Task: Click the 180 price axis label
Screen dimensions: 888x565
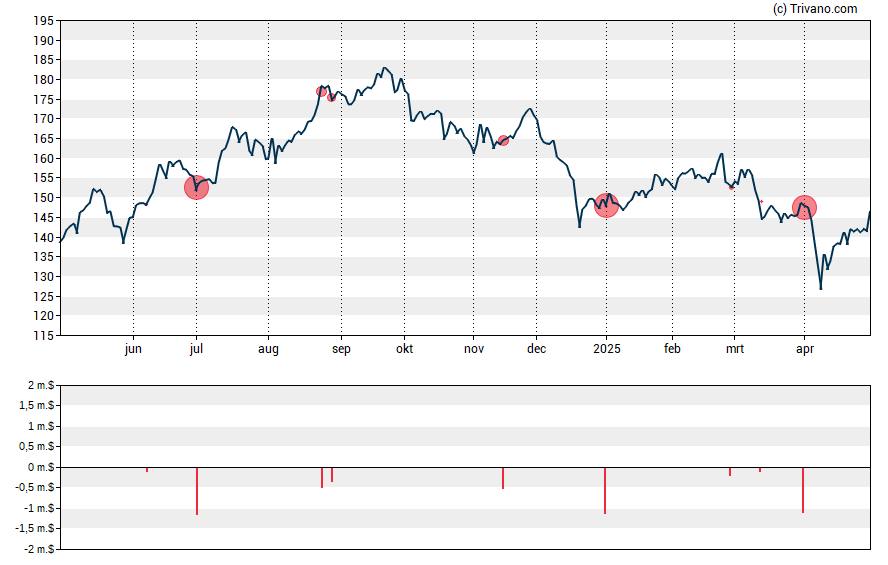Action: tap(44, 80)
